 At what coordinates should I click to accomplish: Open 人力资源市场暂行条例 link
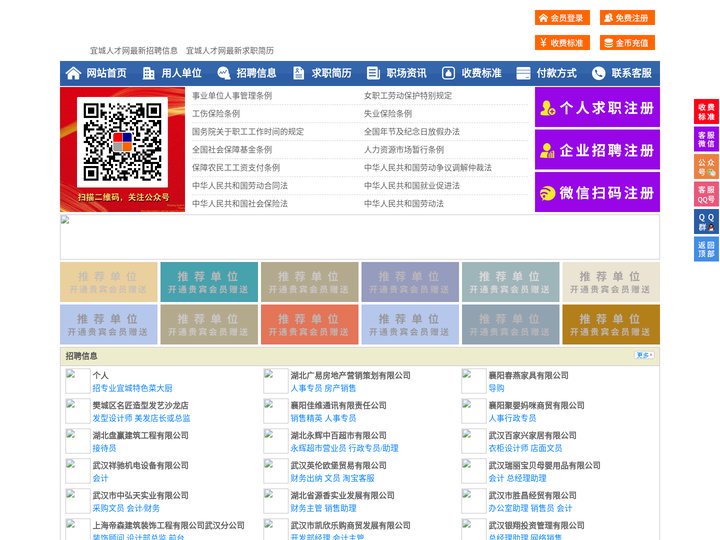tap(404, 150)
